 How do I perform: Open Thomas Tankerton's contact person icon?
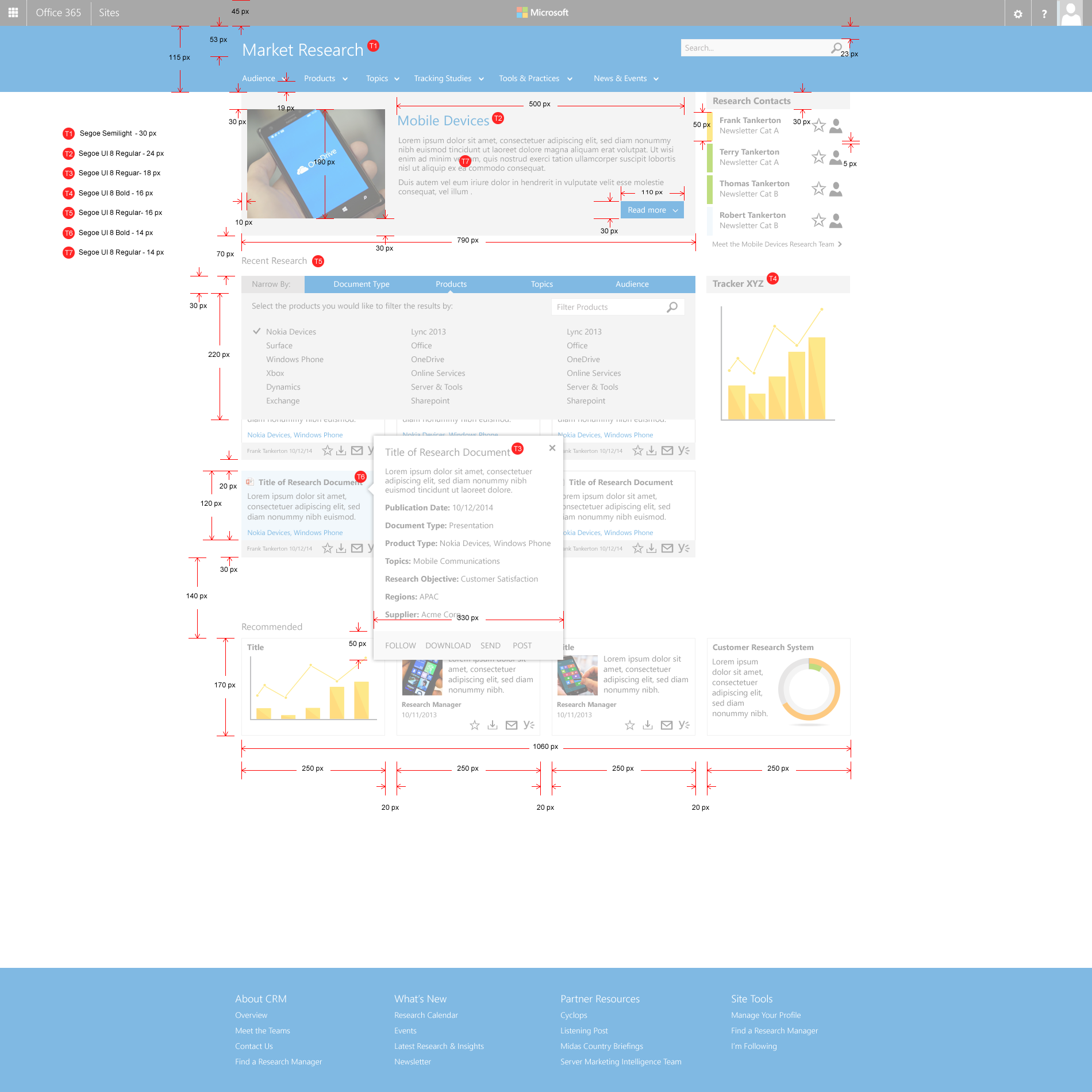[836, 189]
